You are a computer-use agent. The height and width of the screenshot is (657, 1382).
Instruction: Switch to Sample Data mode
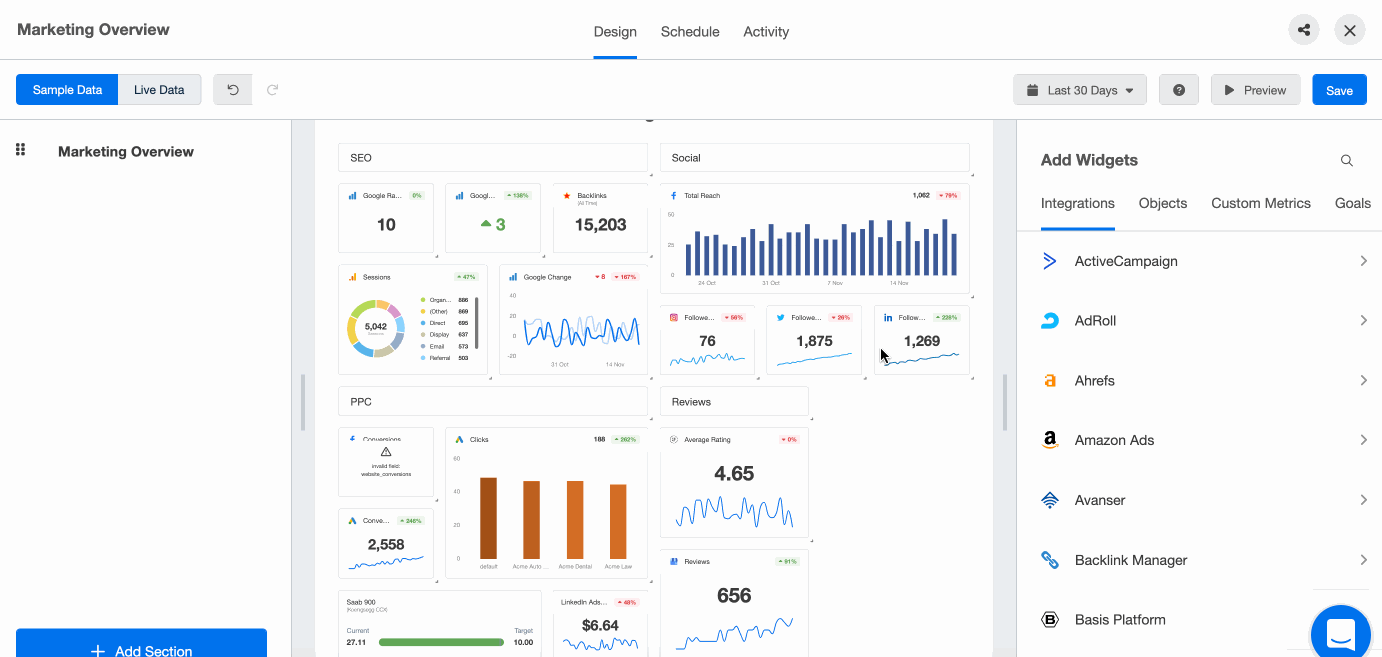pos(67,90)
